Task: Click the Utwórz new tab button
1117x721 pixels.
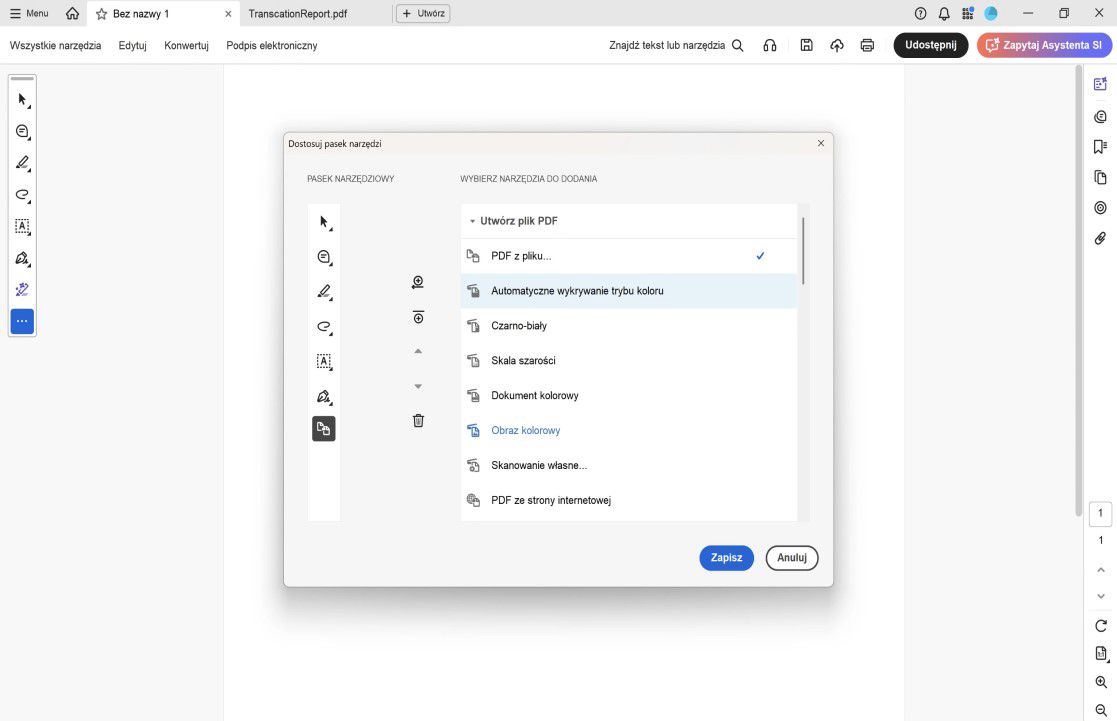Action: point(423,14)
